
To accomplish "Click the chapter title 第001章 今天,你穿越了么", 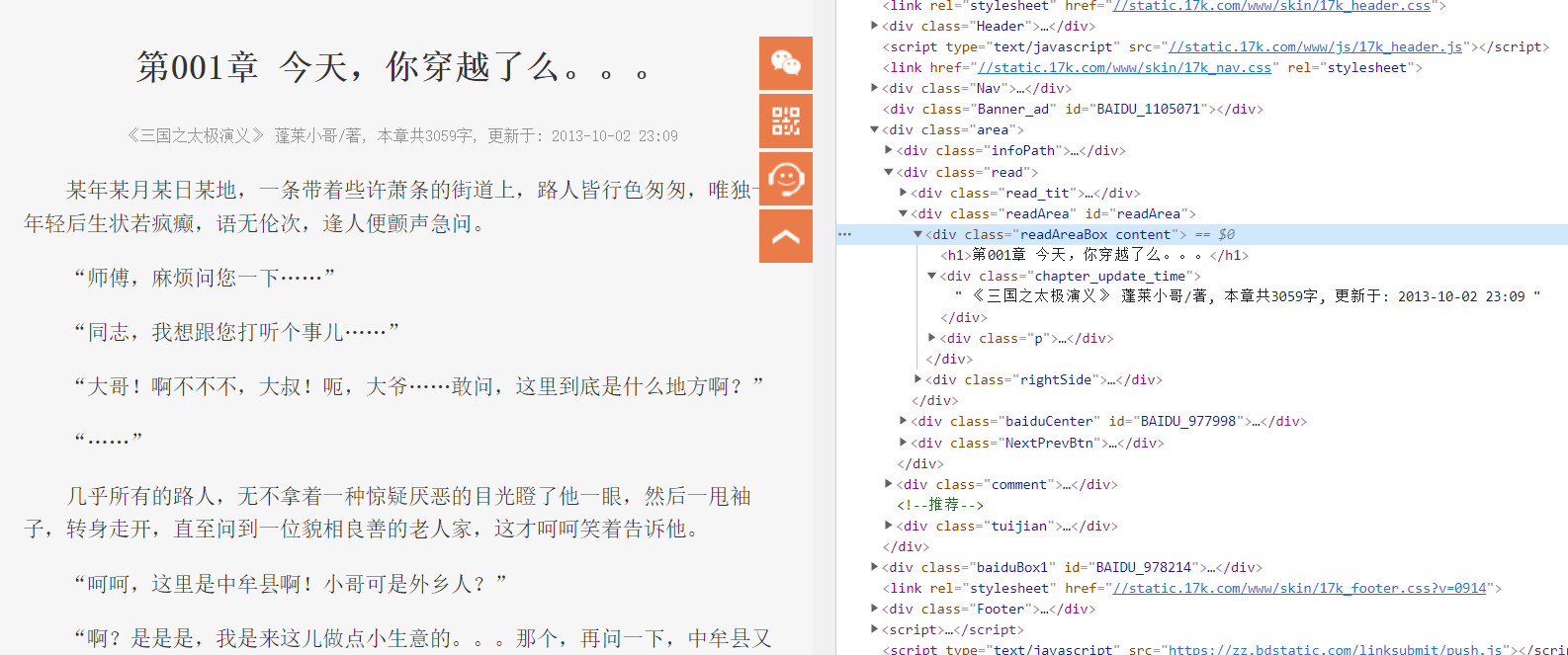I will [393, 67].
